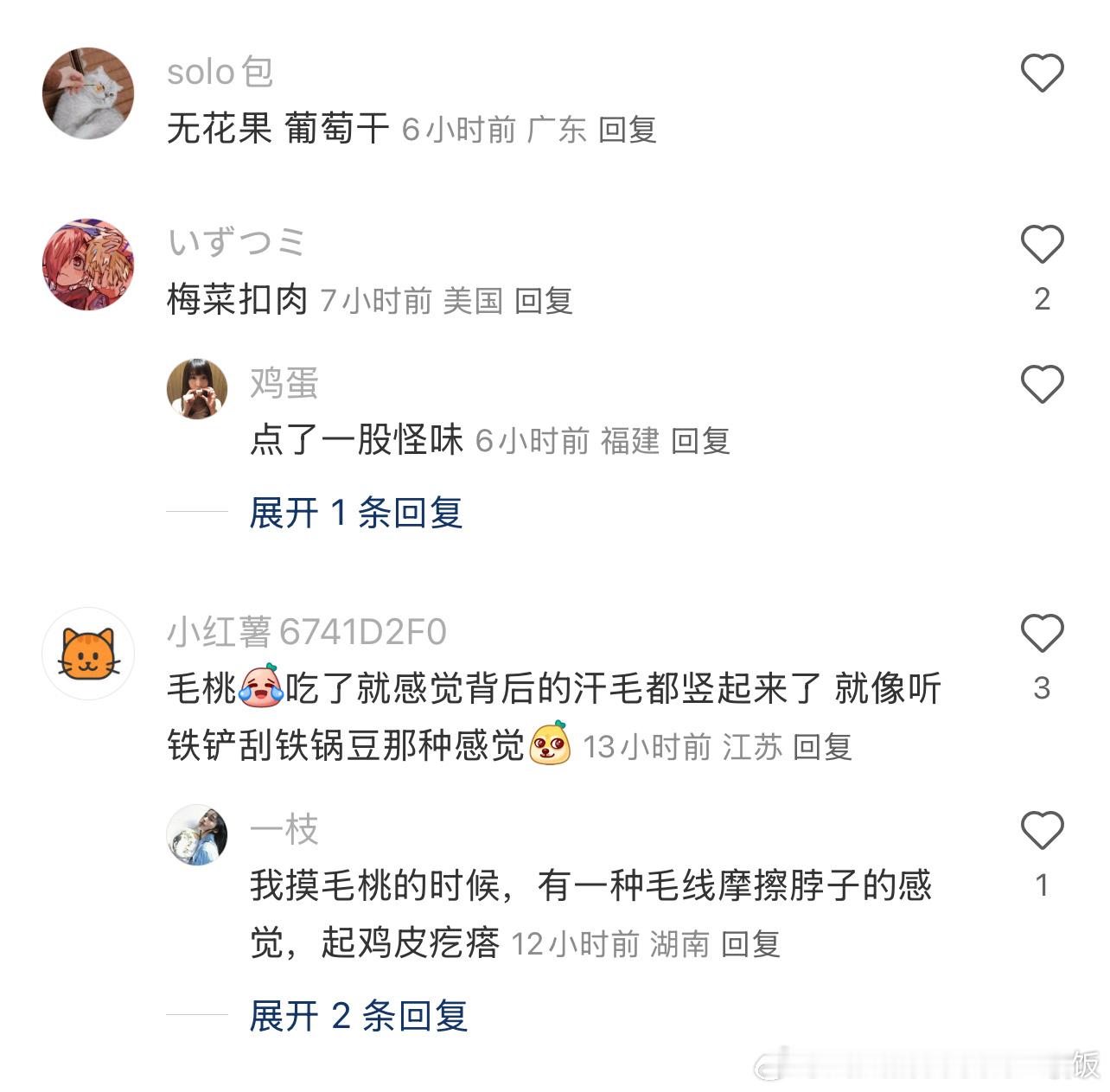Open the orange cat avatar of 小红薯6741D2F0
Viewport: 1110px width, 1092px height.
(x=88, y=654)
